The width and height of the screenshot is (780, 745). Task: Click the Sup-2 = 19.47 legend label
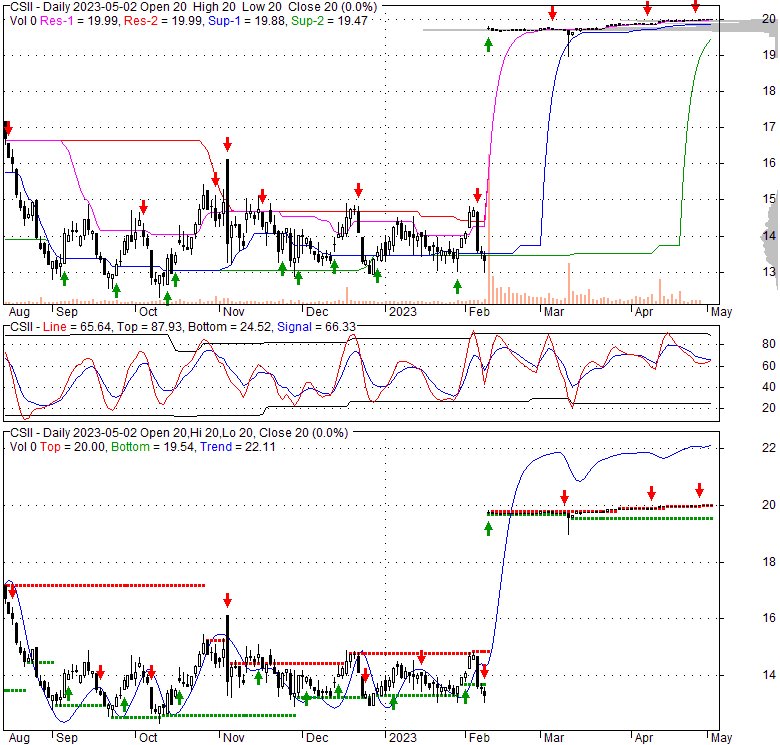click(329, 21)
